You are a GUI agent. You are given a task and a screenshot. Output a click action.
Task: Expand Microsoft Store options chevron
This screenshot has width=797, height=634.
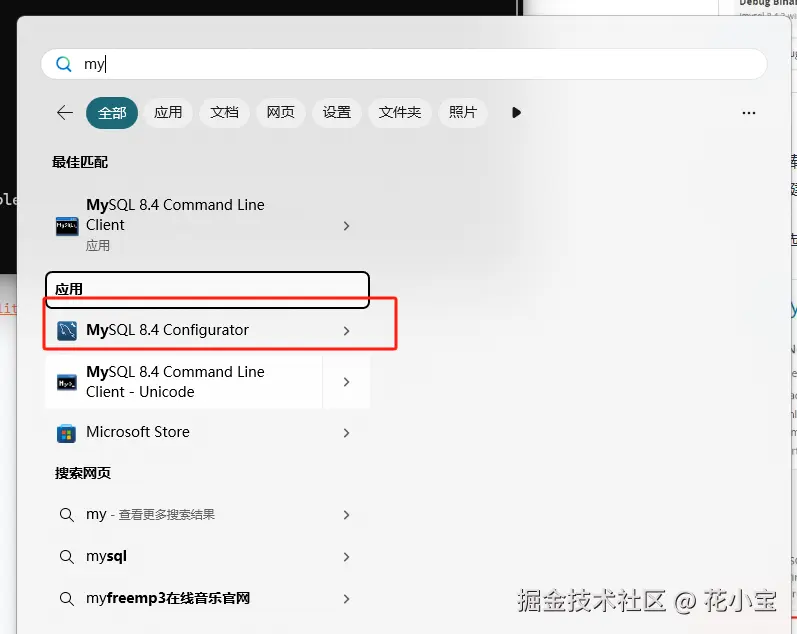coord(346,433)
